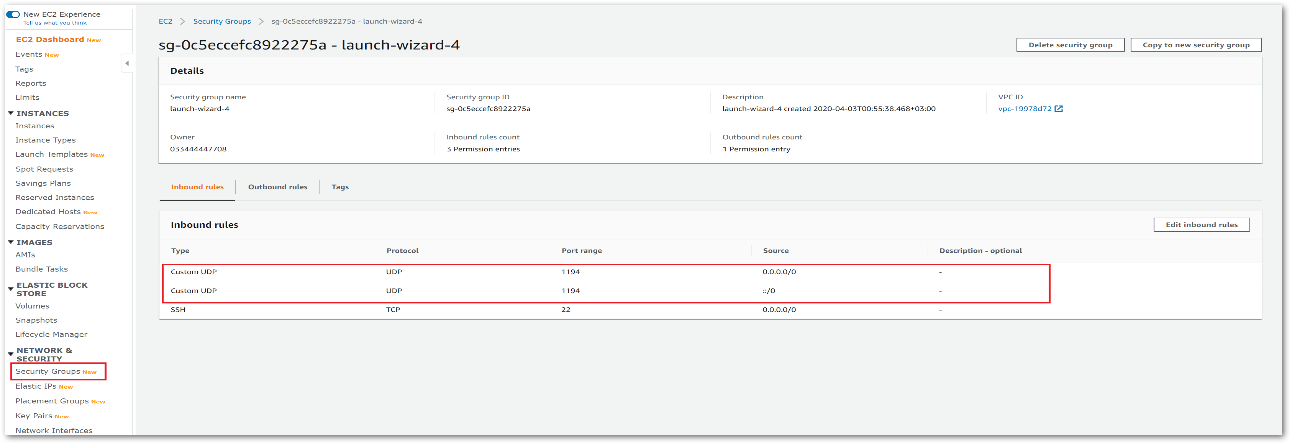This screenshot has height=444, width=1291.
Task: Open Security Groups in the sidebar
Action: tap(48, 371)
